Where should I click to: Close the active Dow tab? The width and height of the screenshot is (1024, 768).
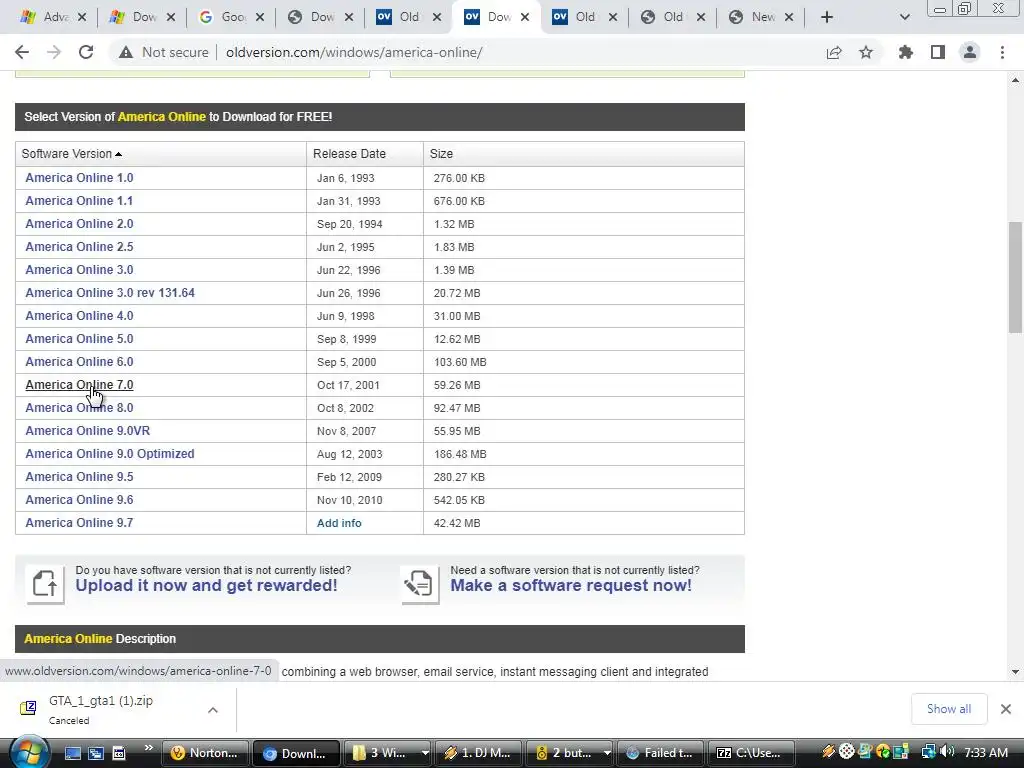[x=525, y=18]
